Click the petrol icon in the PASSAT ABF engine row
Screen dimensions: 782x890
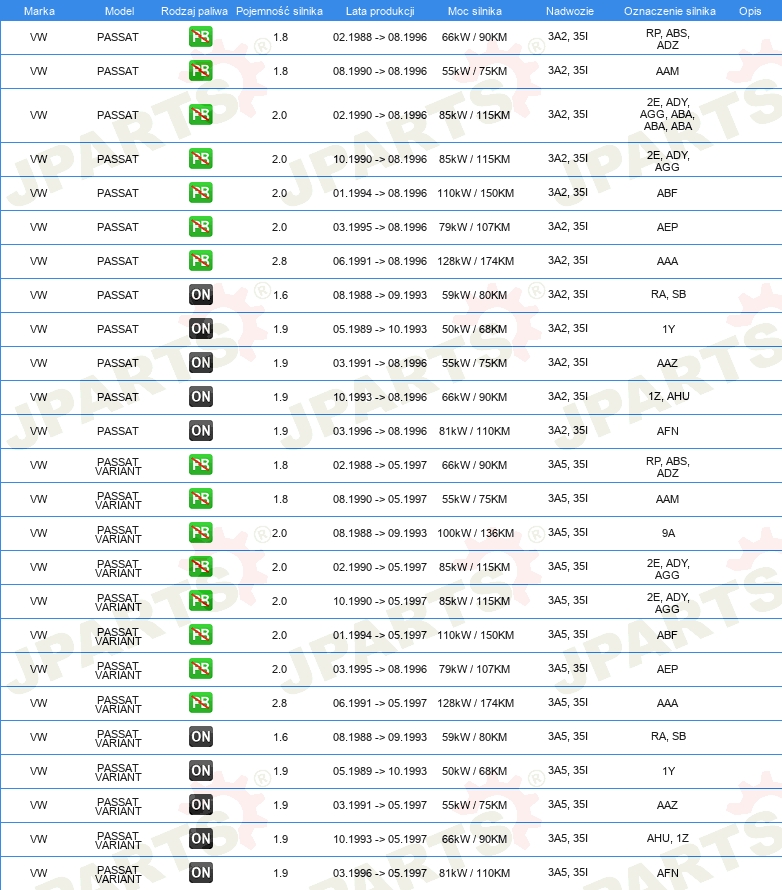pos(201,193)
